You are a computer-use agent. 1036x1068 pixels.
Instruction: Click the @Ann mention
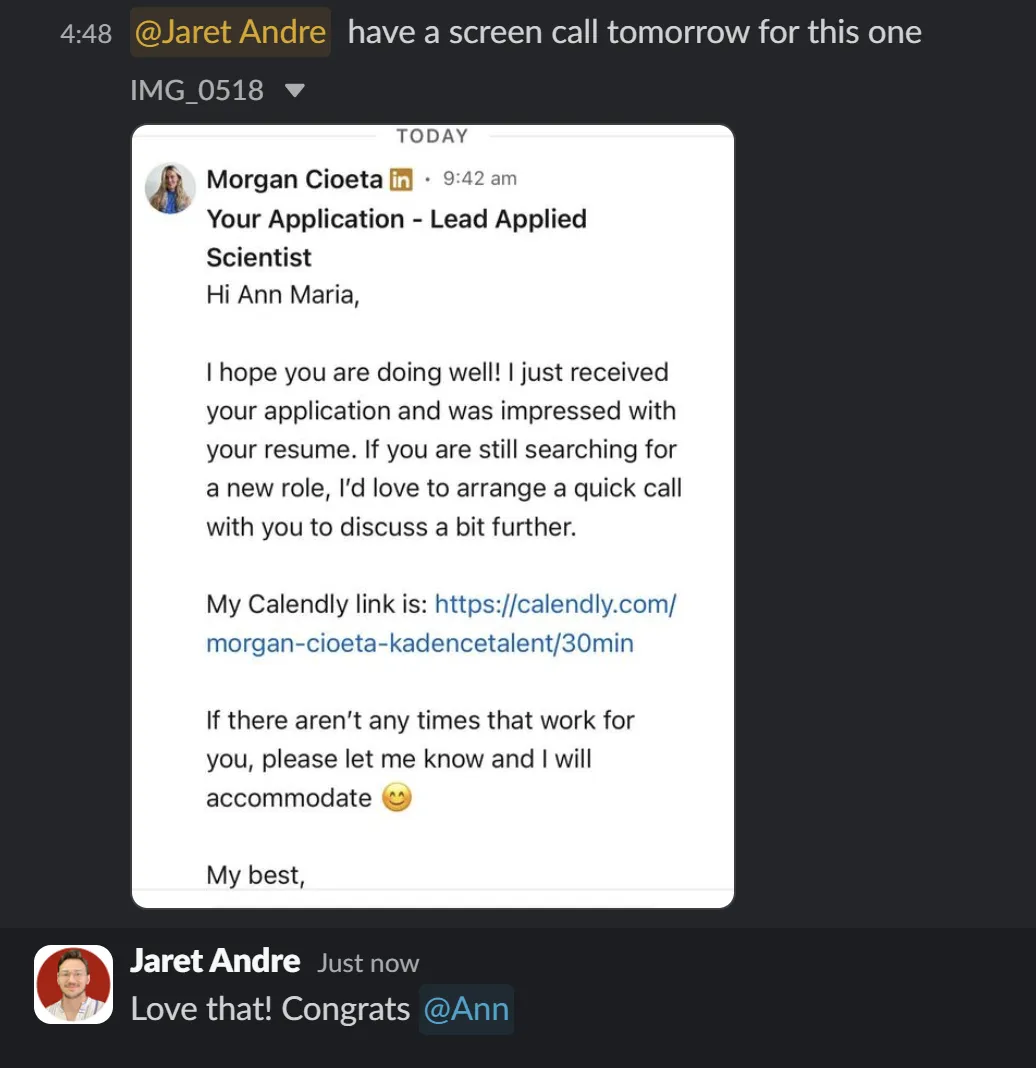[466, 1009]
